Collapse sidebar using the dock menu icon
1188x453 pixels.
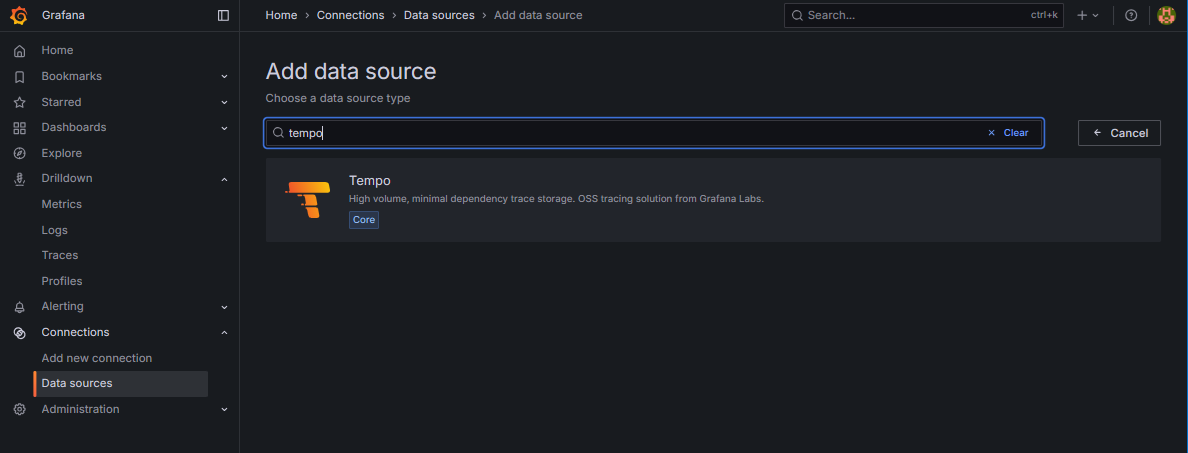(x=223, y=15)
